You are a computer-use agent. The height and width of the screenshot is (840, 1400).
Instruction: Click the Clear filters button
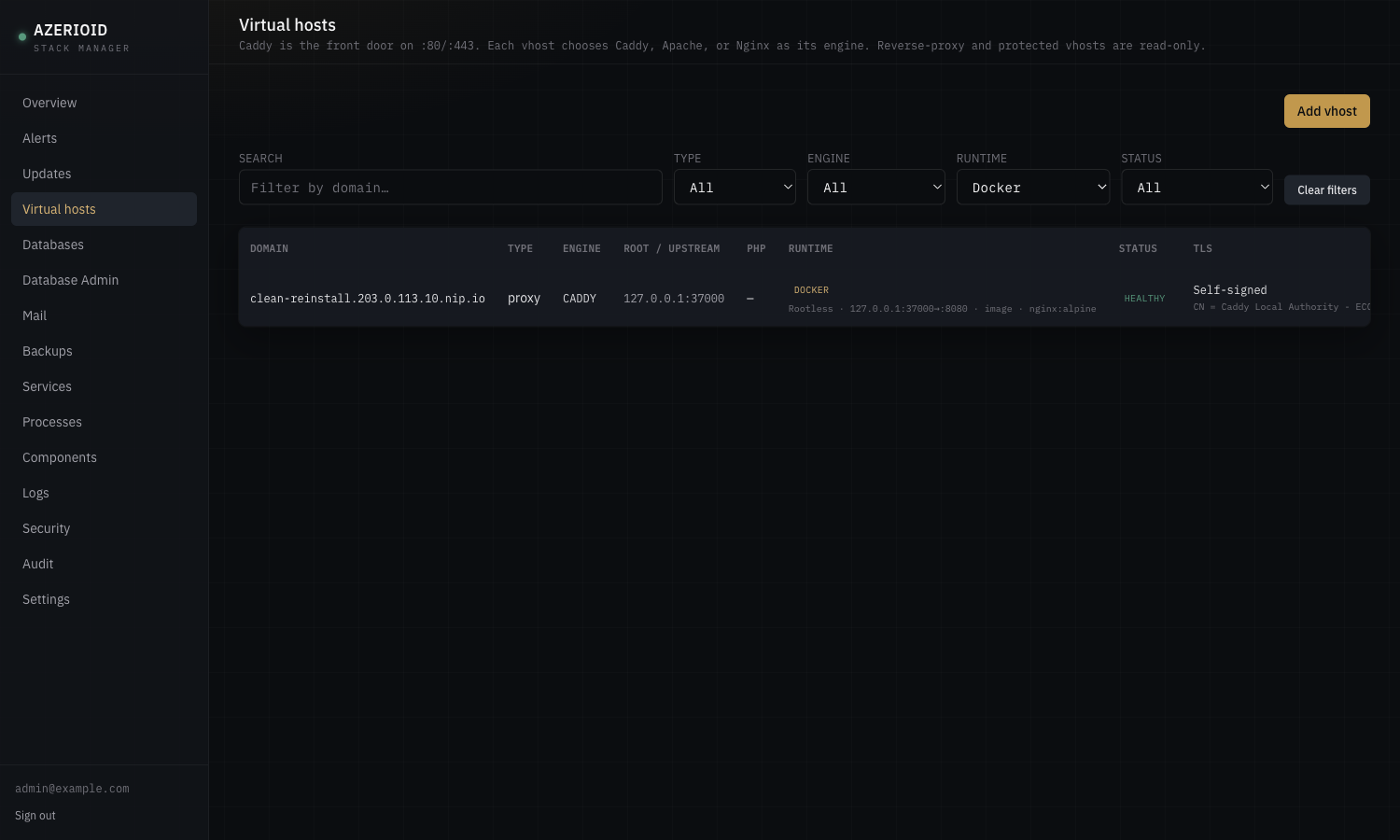pyautogui.click(x=1326, y=189)
